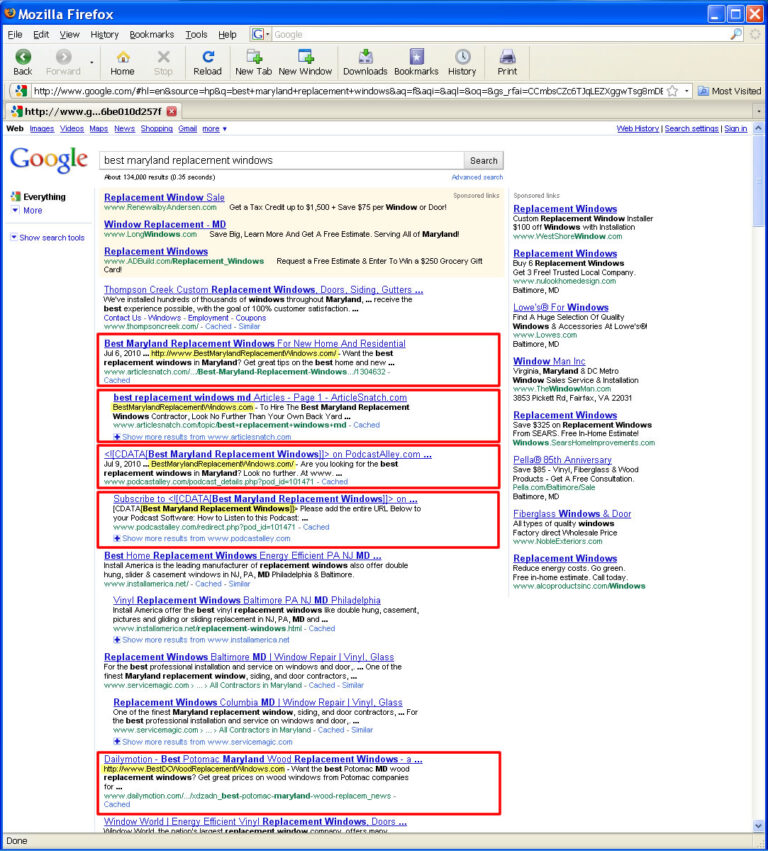Reload the page with Reload icon
This screenshot has width=768, height=851.
point(208,56)
